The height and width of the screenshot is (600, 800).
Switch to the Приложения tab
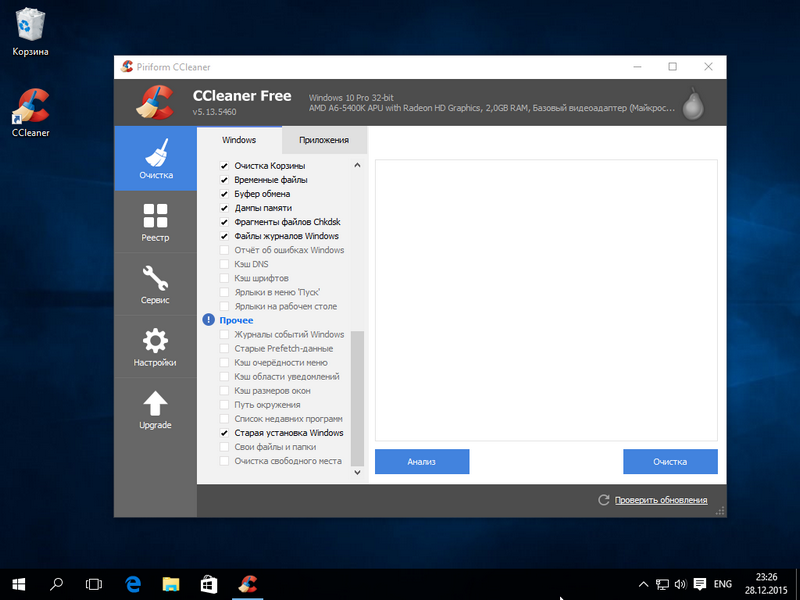pos(324,140)
